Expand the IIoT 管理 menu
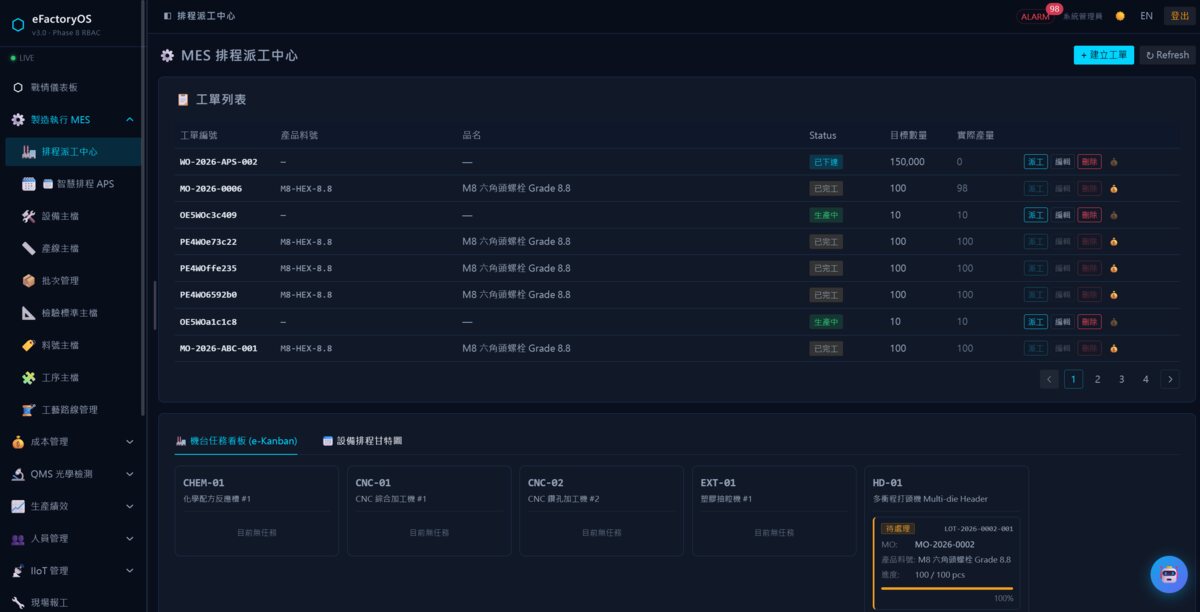Screen dimensions: 1200x612 (72, 570)
